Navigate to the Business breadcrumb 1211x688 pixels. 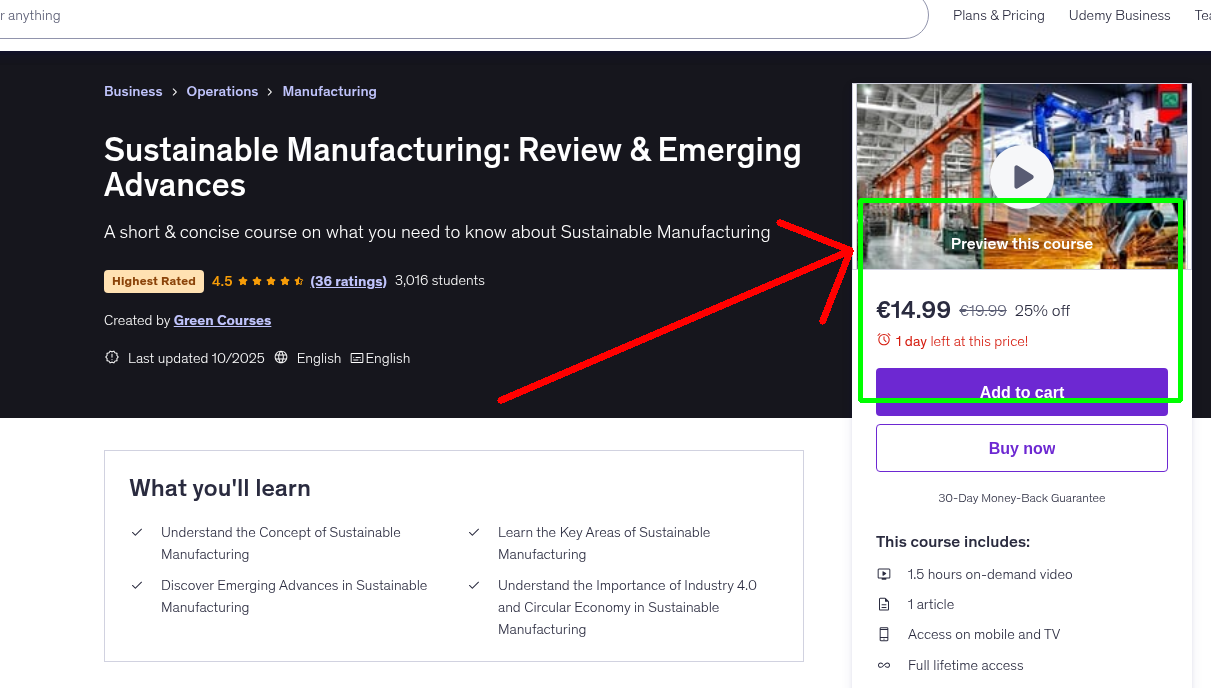[x=133, y=91]
